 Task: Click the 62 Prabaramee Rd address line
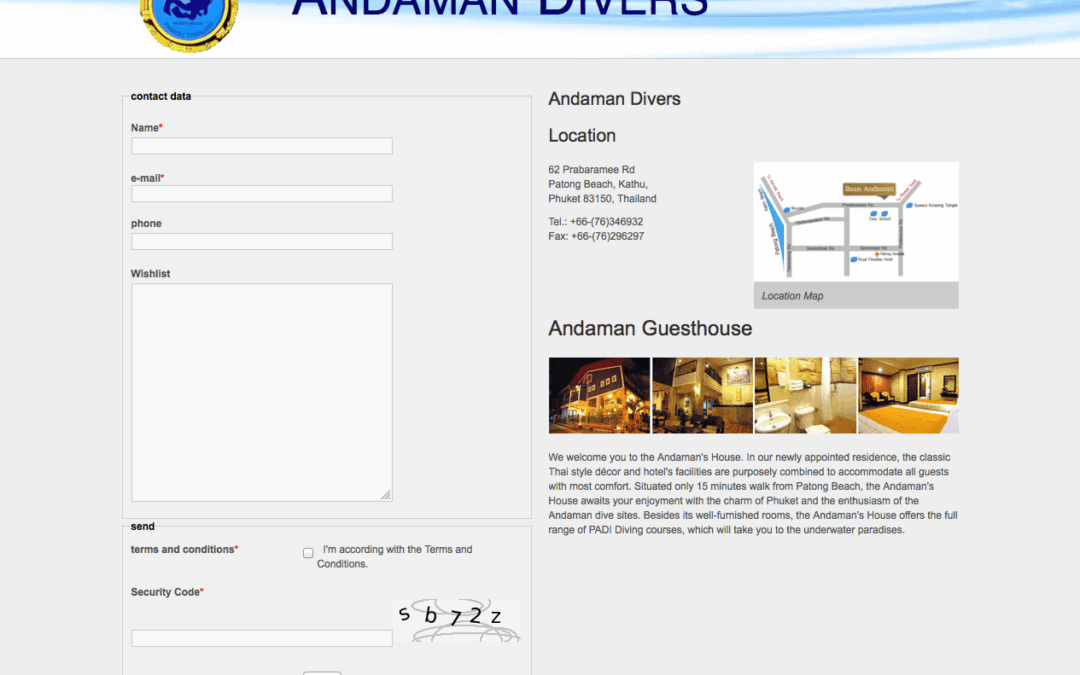point(592,169)
